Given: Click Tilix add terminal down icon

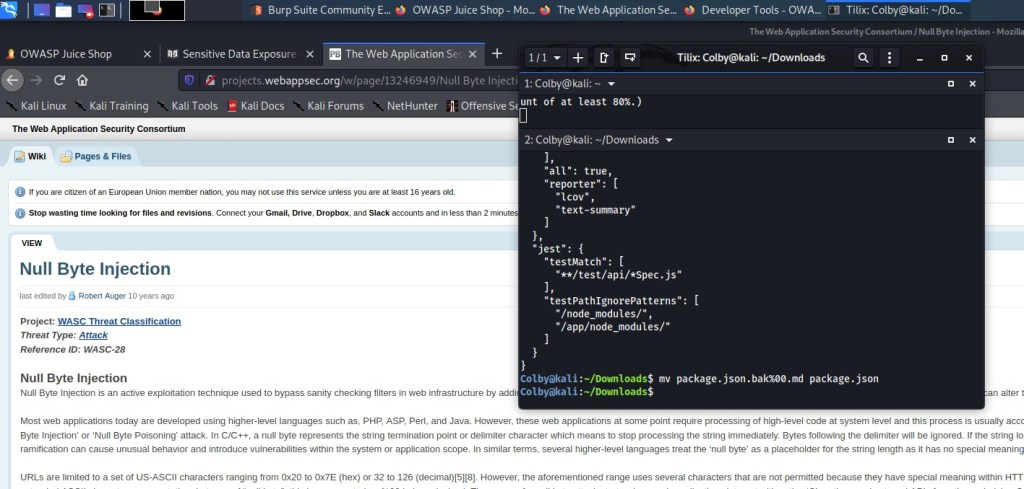Looking at the screenshot, I should (x=629, y=58).
